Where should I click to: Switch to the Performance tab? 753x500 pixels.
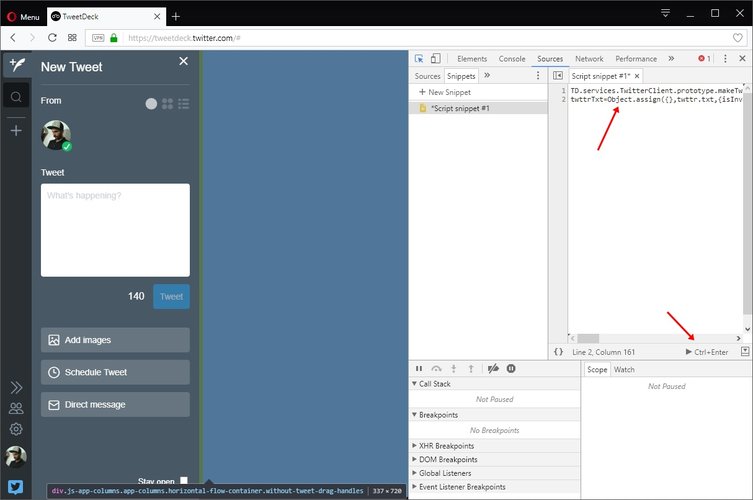636,59
